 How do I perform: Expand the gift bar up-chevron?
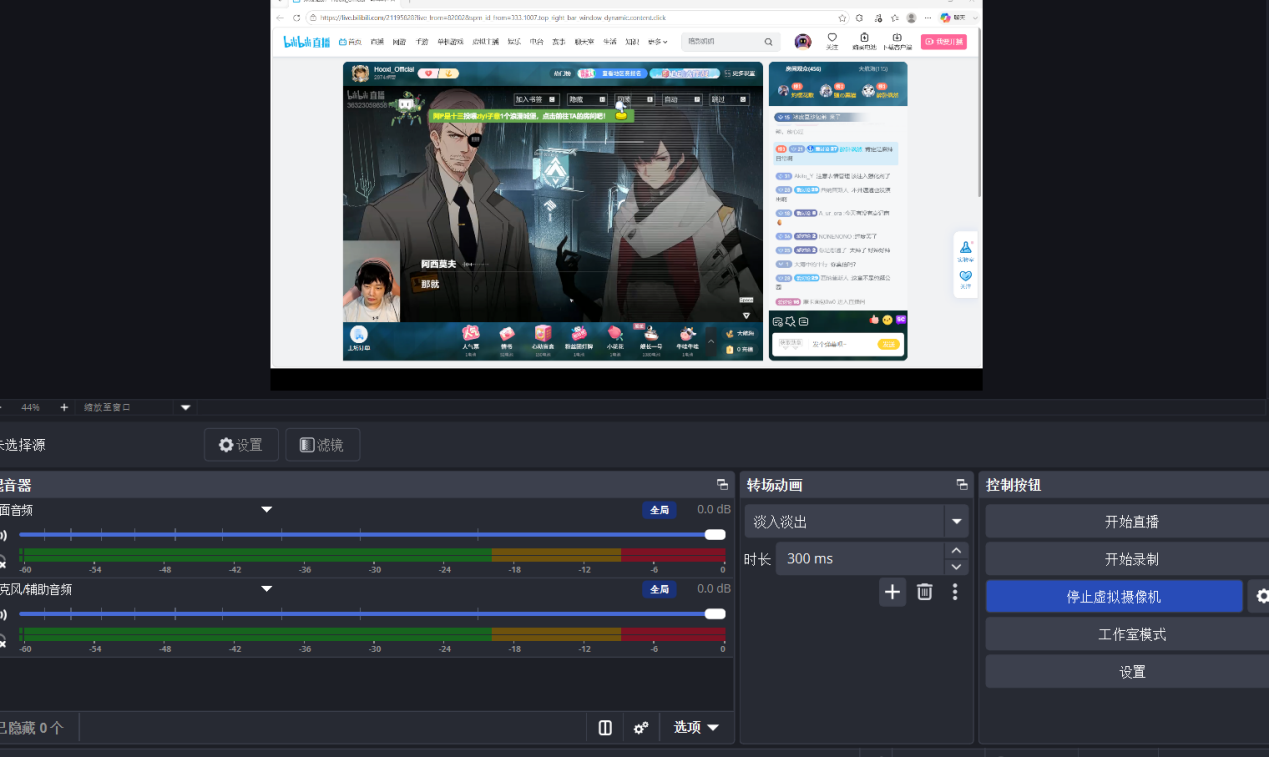(x=711, y=340)
